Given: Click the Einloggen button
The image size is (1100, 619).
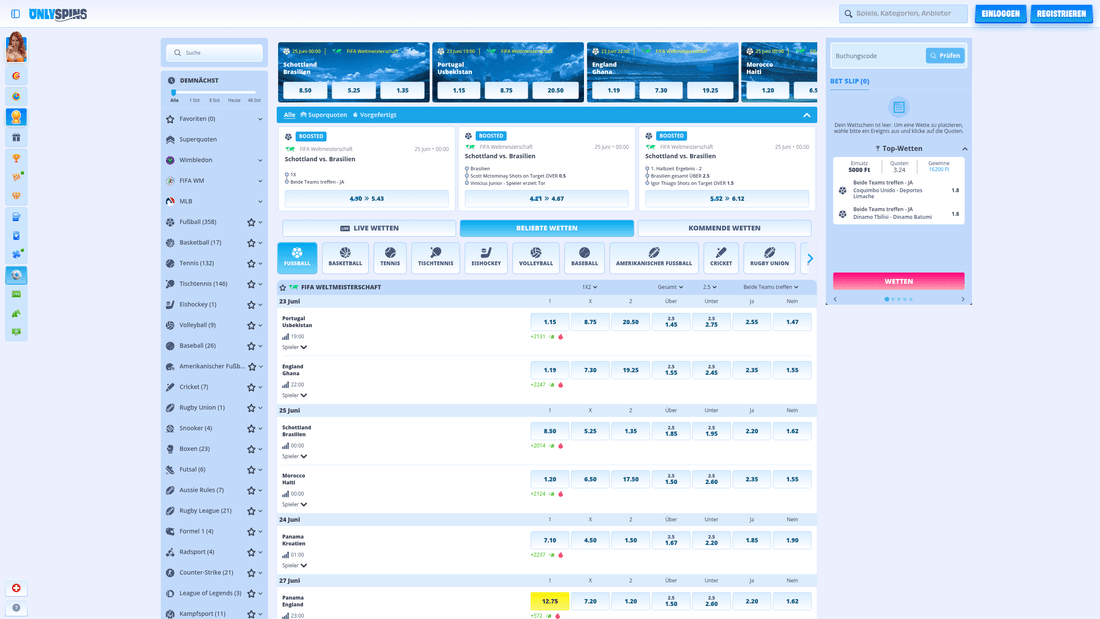Looking at the screenshot, I should pos(1000,14).
